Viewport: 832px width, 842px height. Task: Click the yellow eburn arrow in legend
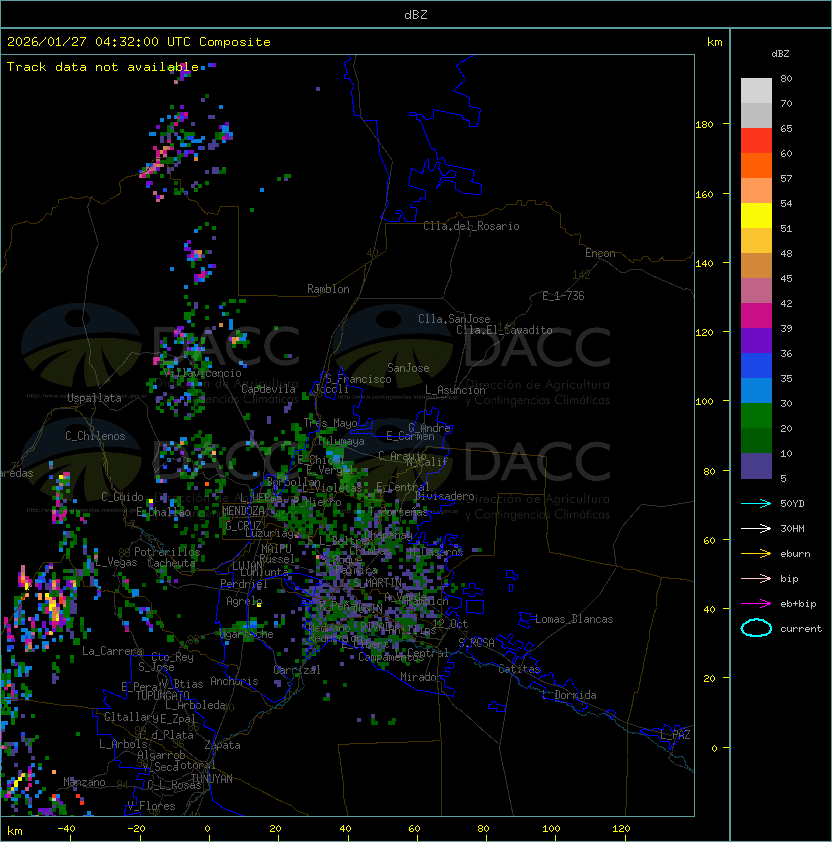pos(756,554)
